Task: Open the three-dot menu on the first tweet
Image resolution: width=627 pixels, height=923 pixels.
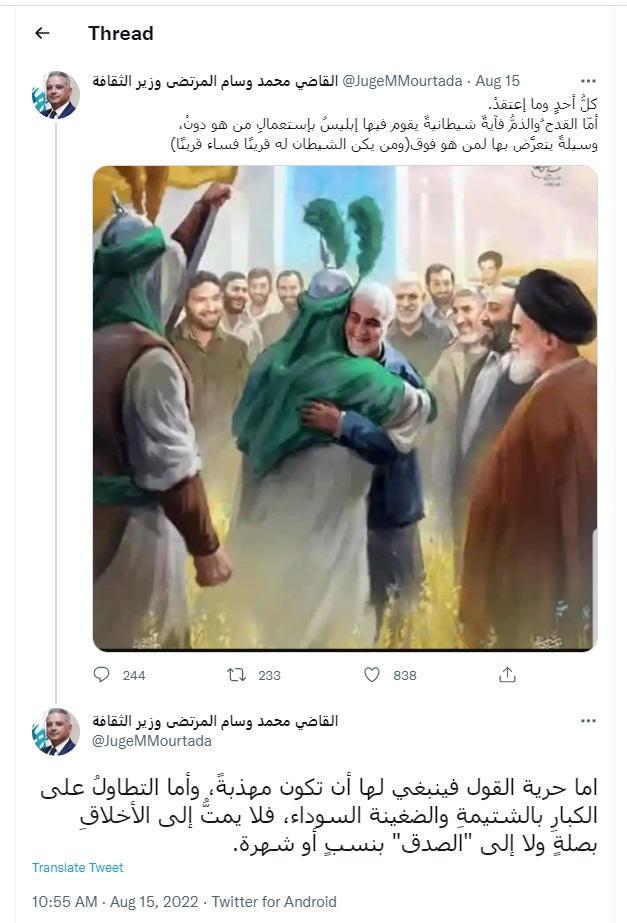Action: tap(588, 81)
